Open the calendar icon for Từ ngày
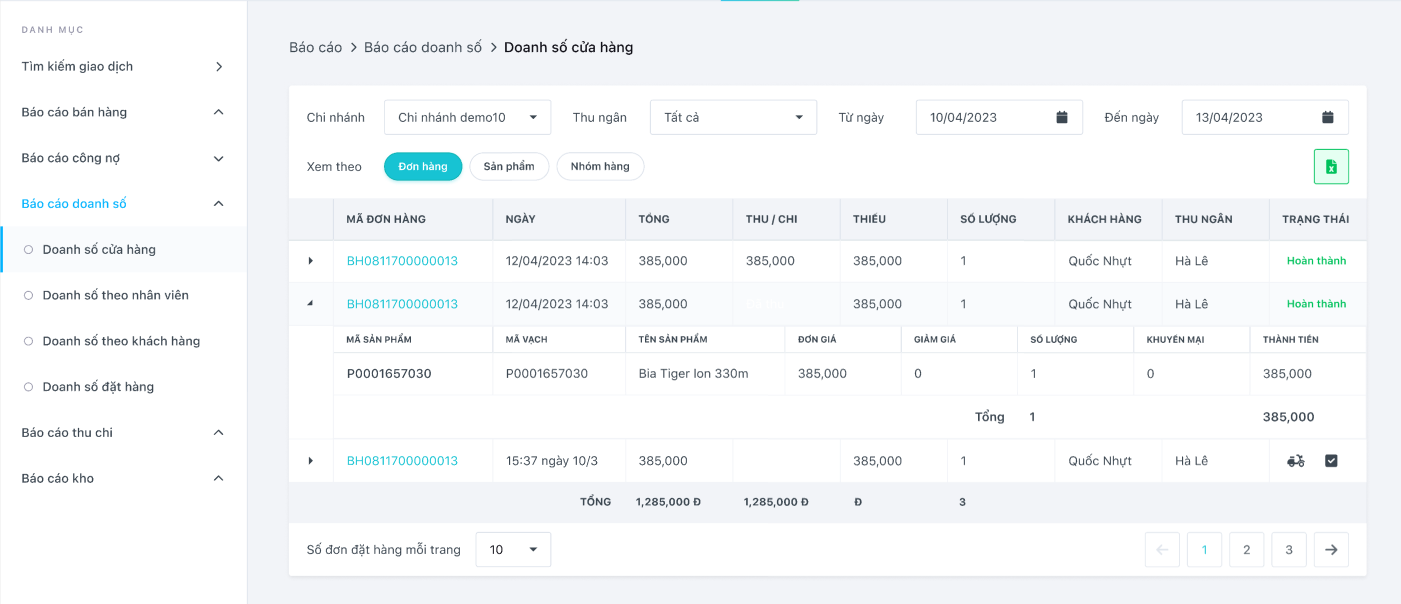The height and width of the screenshot is (604, 1401). [1062, 117]
